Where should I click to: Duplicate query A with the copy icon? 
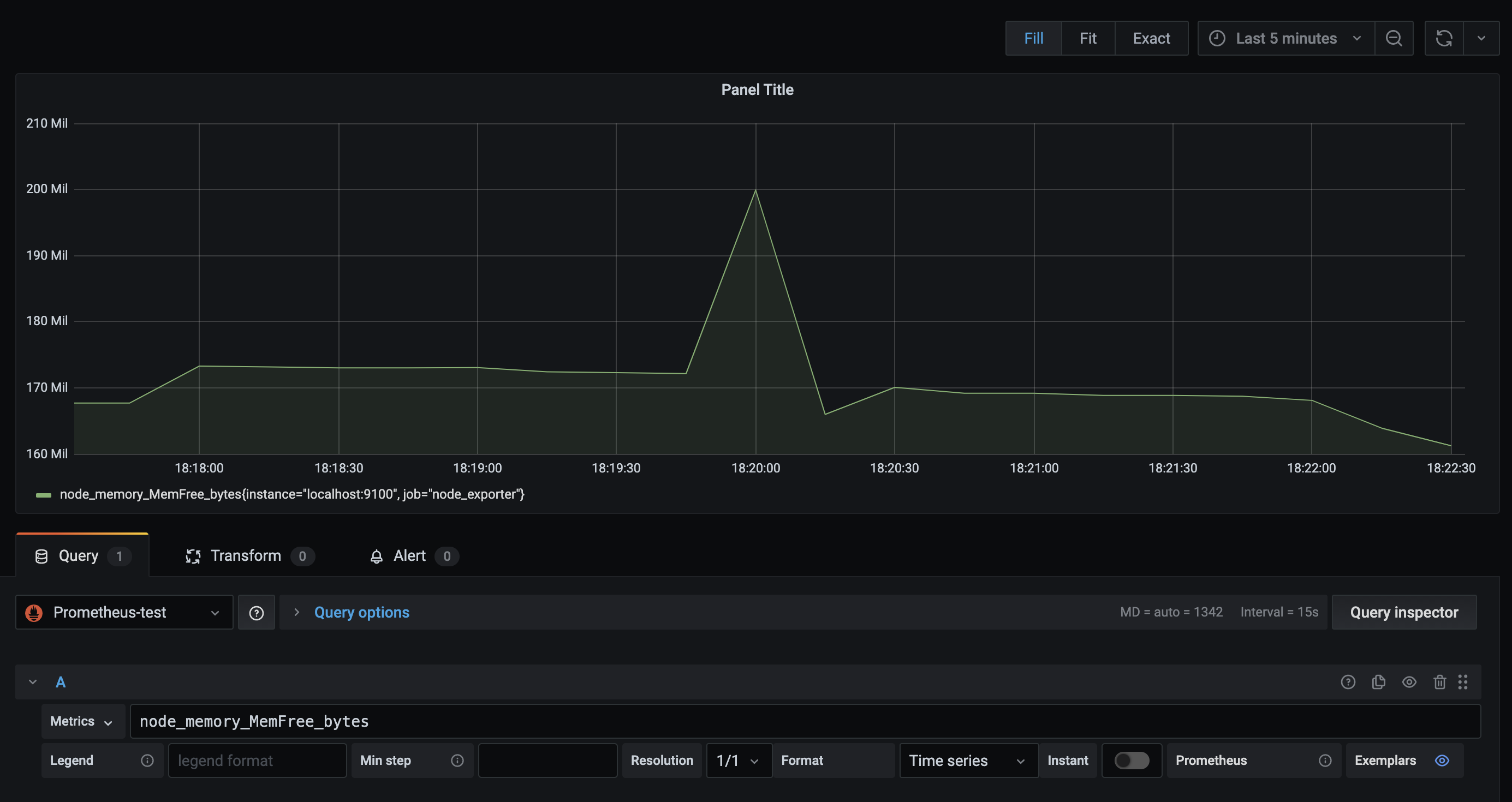pyautogui.click(x=1378, y=682)
